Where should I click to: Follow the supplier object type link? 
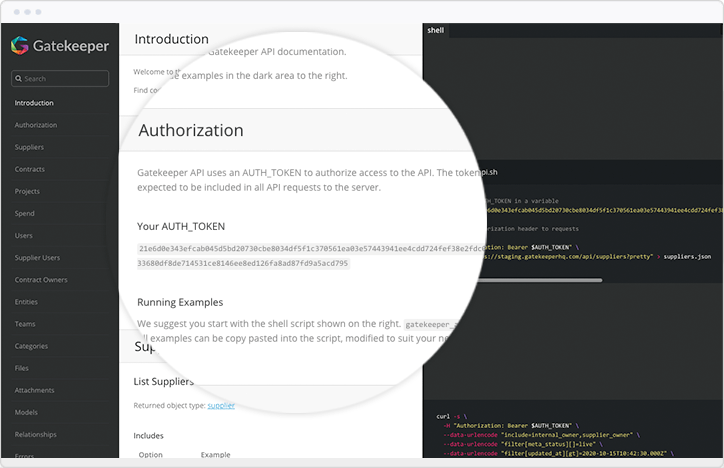(x=221, y=406)
